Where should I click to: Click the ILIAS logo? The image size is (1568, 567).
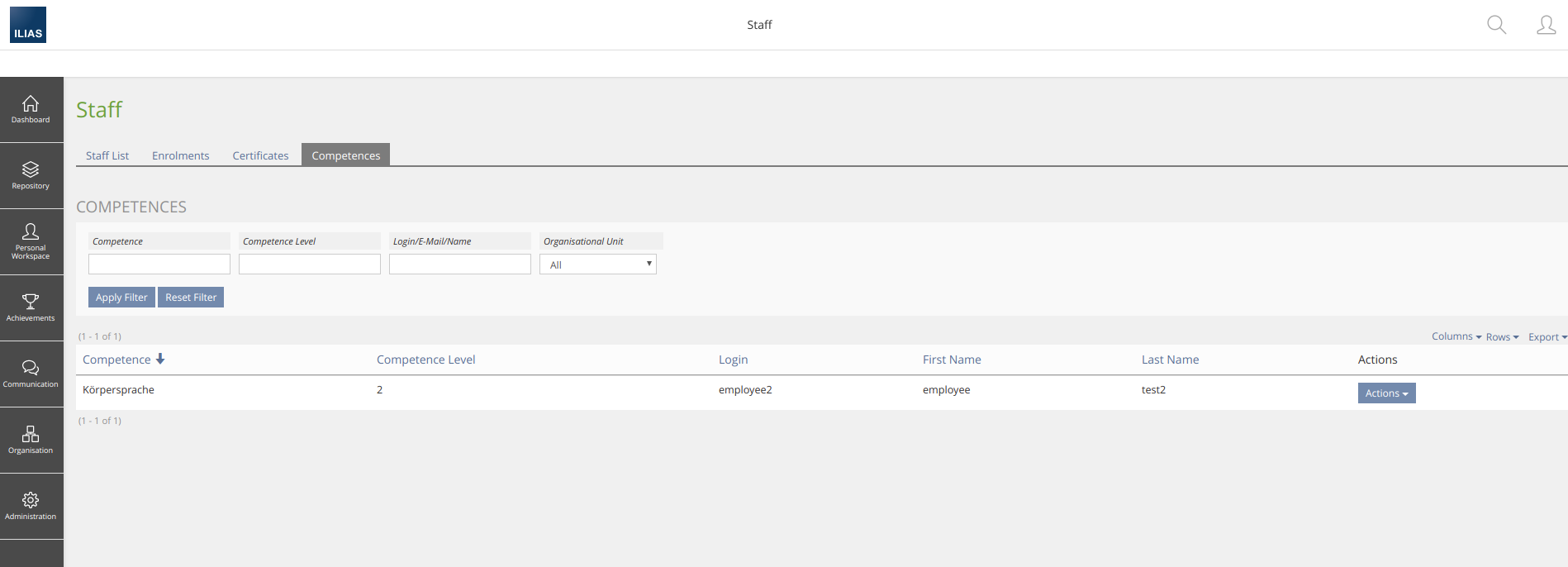pyautogui.click(x=28, y=25)
